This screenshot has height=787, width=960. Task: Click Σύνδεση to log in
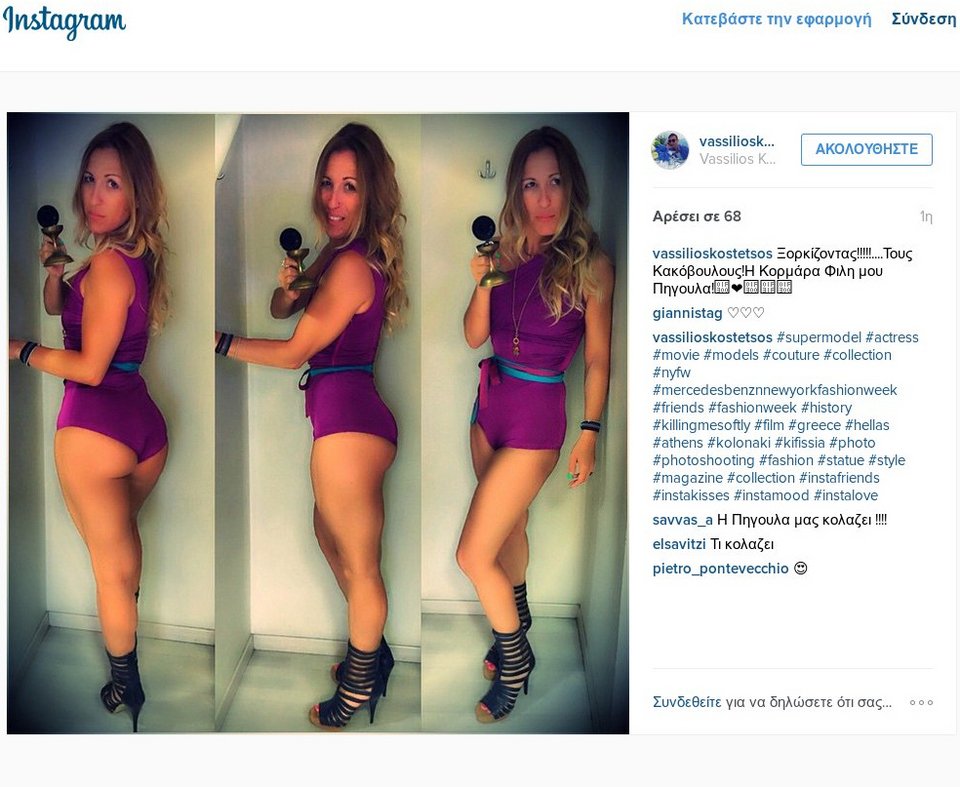(x=923, y=19)
